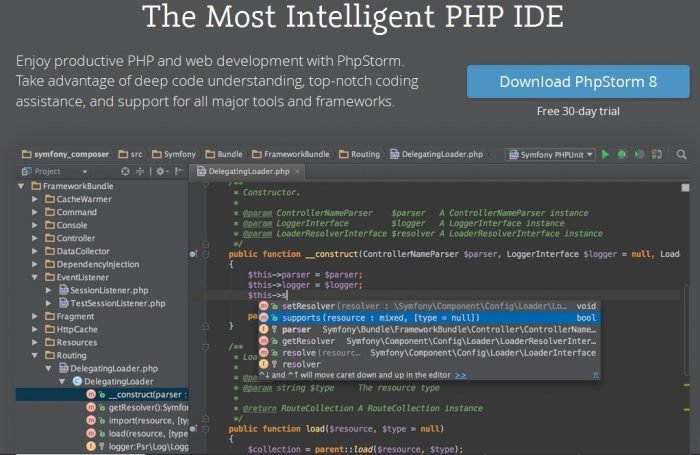Click the src breadcrumb folder
This screenshot has height=455, width=700.
pyautogui.click(x=130, y=154)
